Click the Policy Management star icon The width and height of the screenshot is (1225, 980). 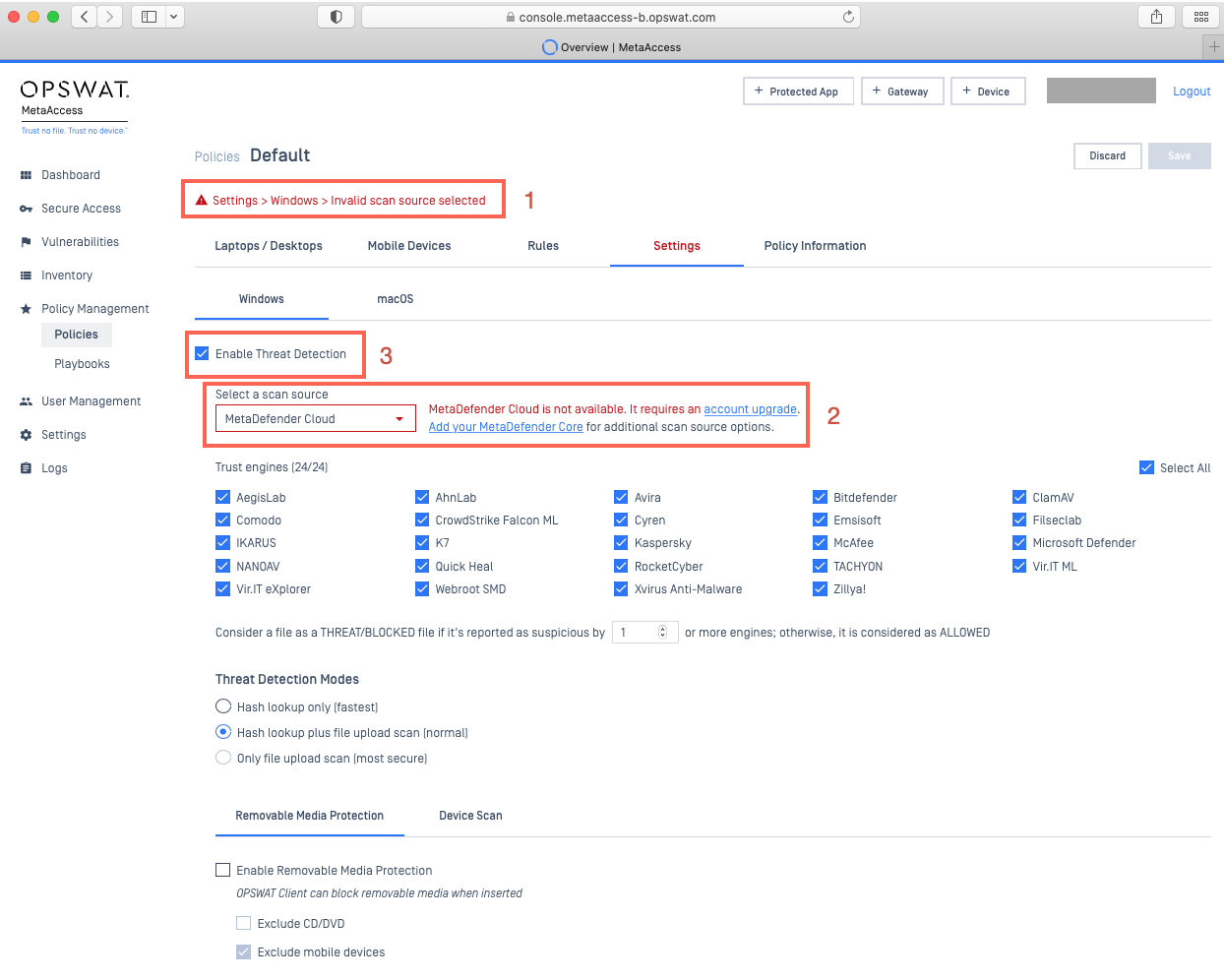pyautogui.click(x=26, y=309)
